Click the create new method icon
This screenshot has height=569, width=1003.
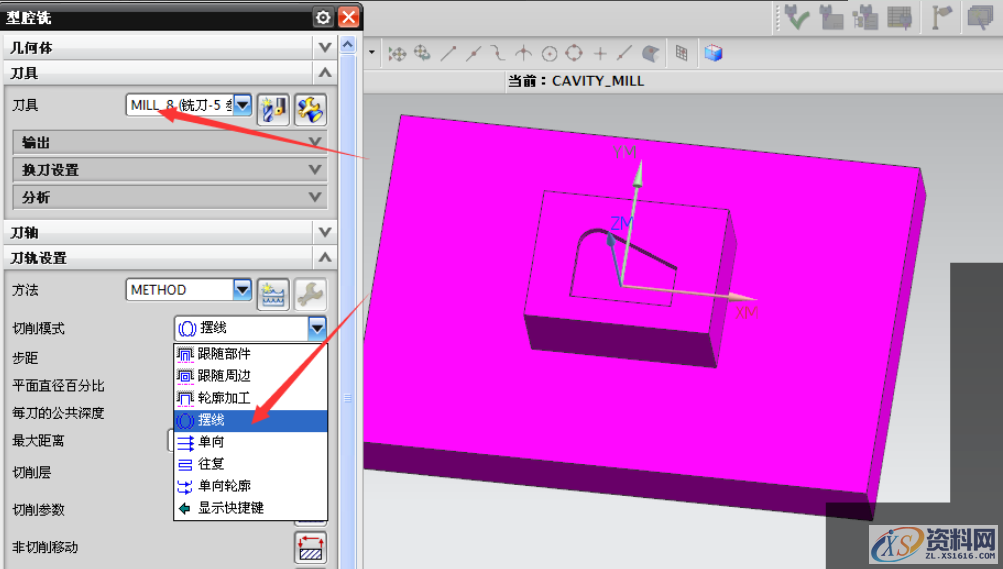tap(272, 292)
